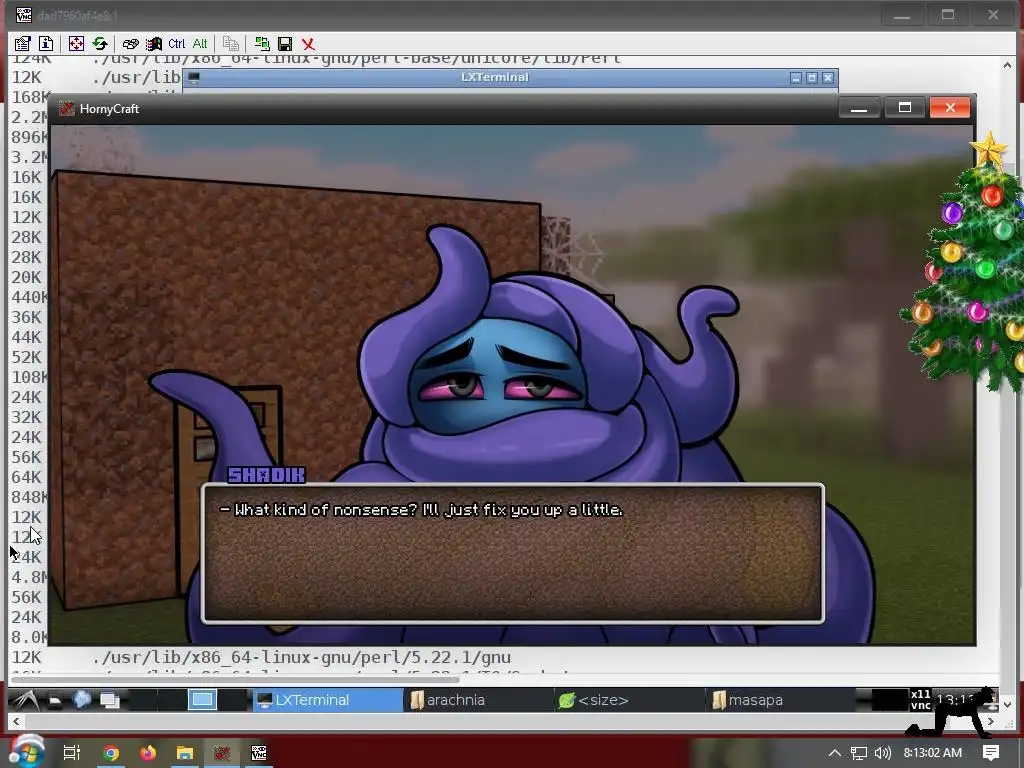
Task: Switch to arachnia in remote taskbar
Action: pos(479,700)
